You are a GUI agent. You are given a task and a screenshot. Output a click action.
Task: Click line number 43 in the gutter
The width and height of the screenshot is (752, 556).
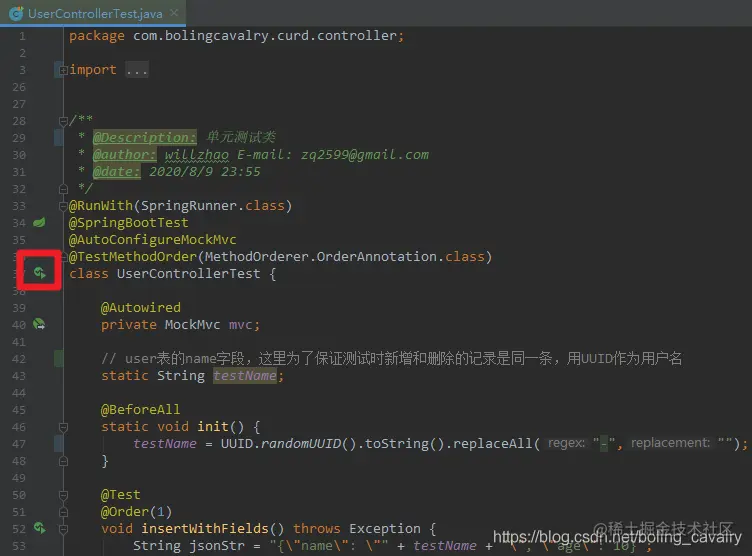tap(19, 376)
